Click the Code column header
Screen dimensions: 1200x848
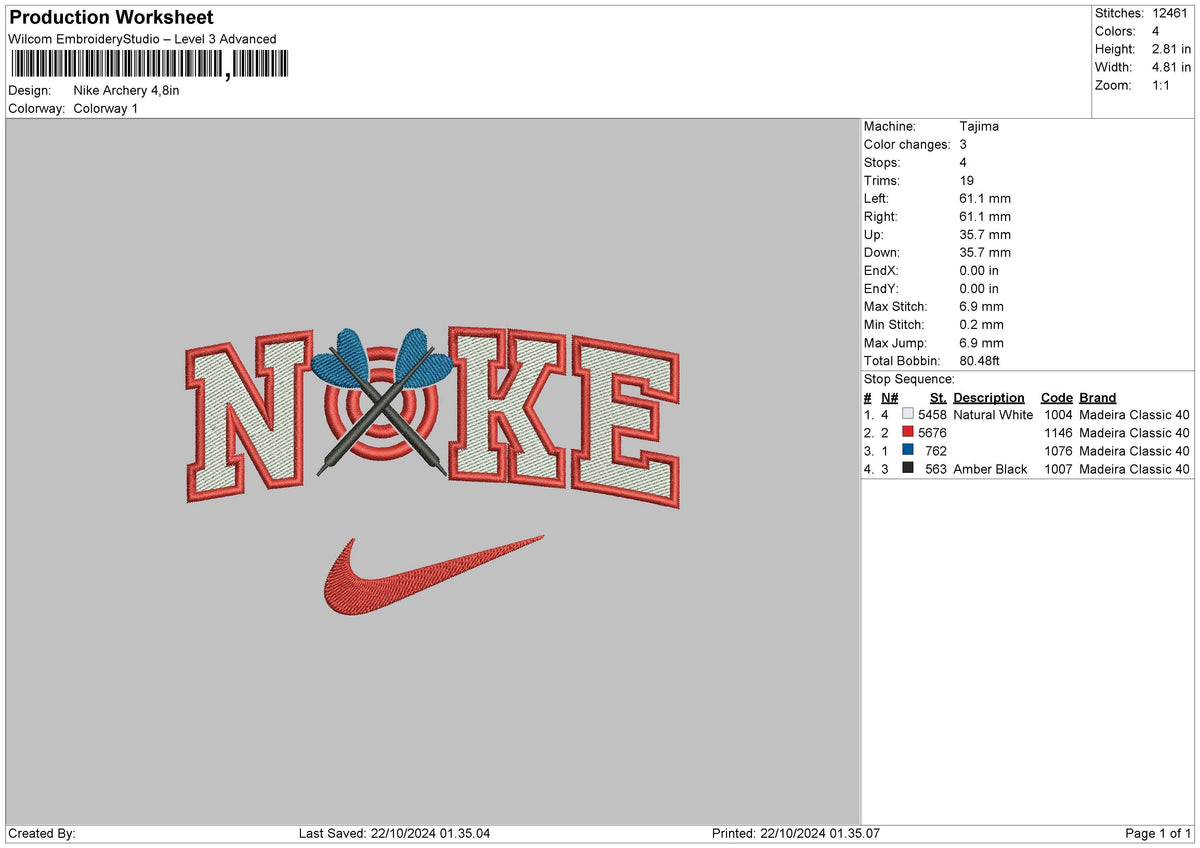click(x=1057, y=397)
